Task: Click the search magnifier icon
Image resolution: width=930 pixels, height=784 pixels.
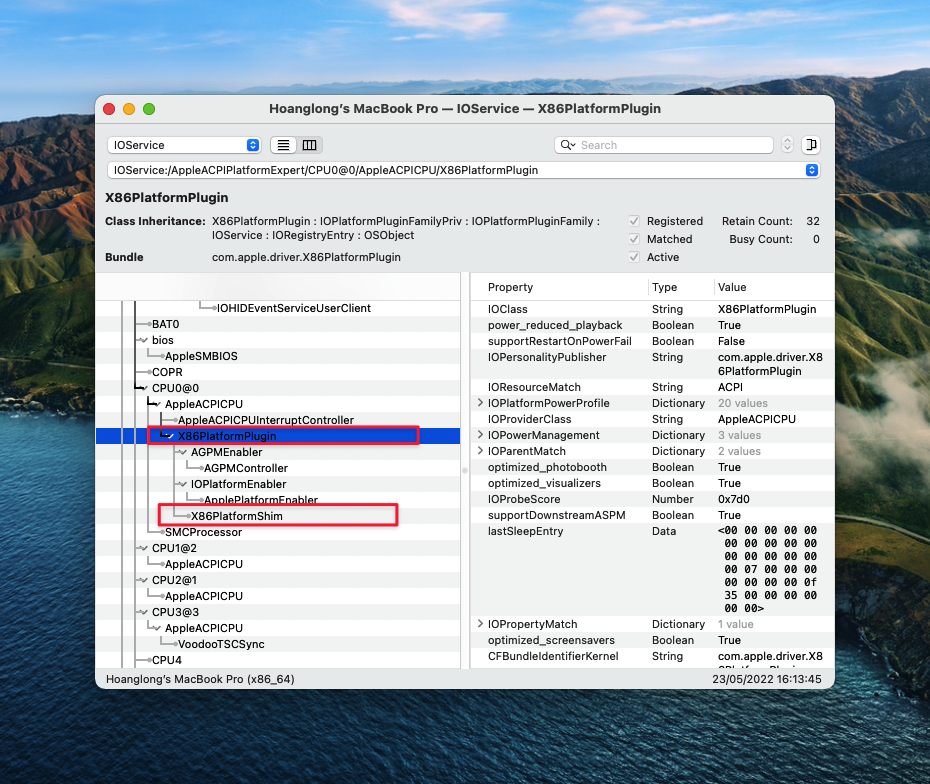Action: point(569,145)
